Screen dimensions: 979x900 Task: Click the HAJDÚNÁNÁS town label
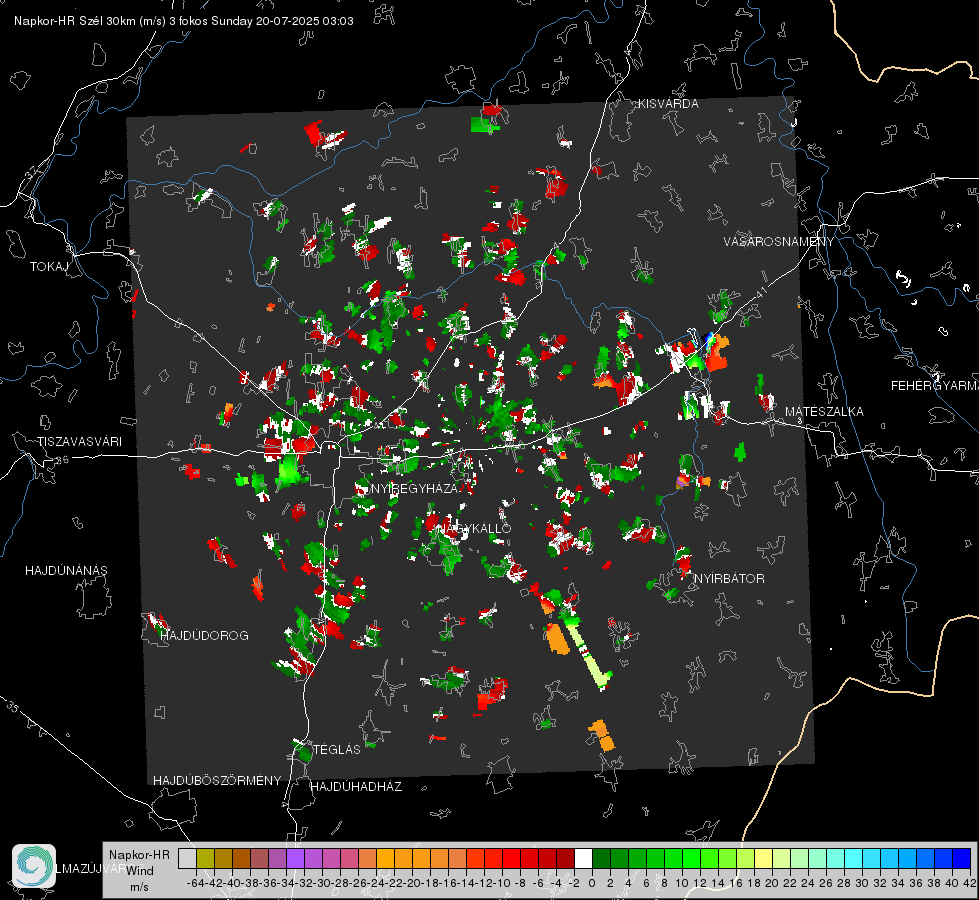point(66,570)
